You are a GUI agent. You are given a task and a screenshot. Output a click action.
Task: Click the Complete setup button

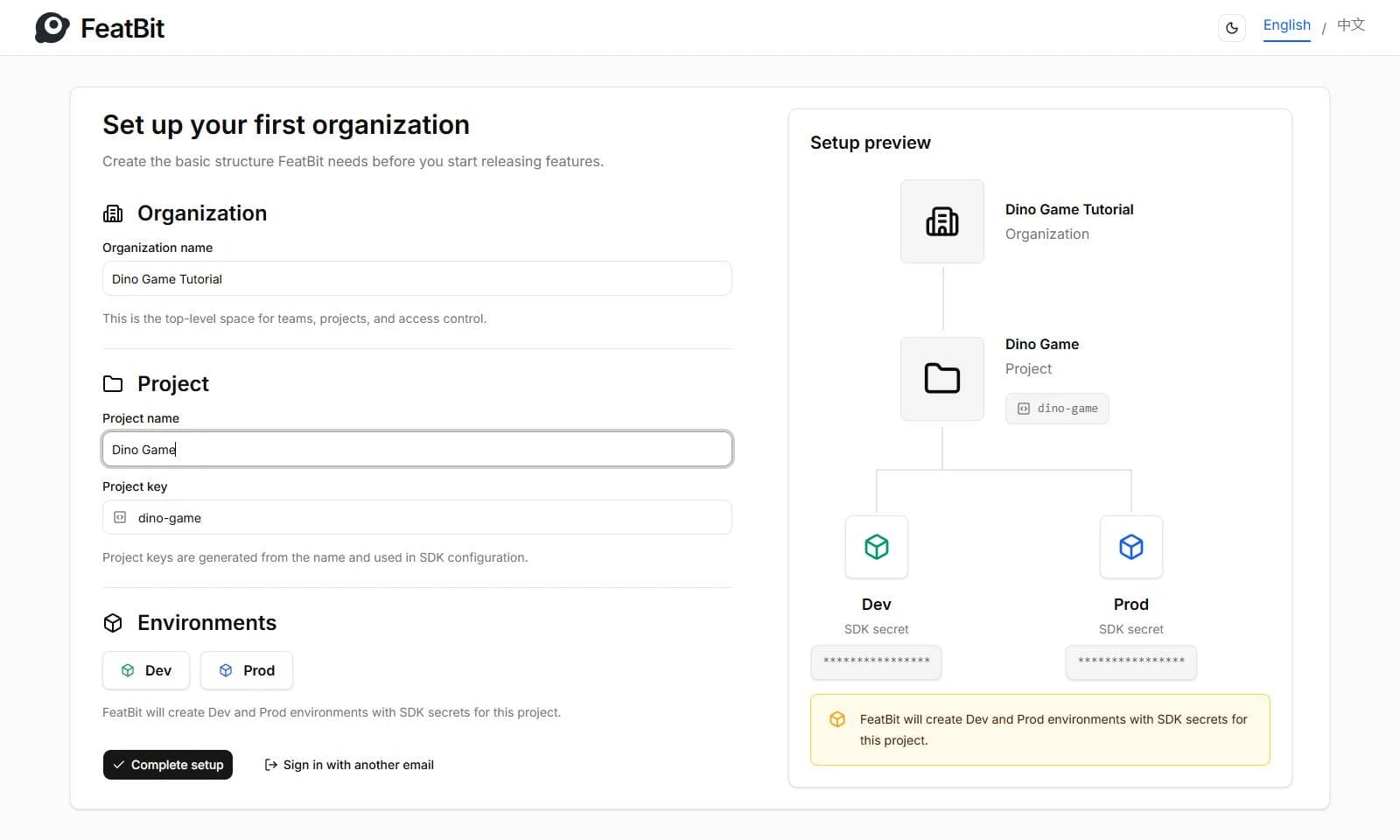(168, 765)
